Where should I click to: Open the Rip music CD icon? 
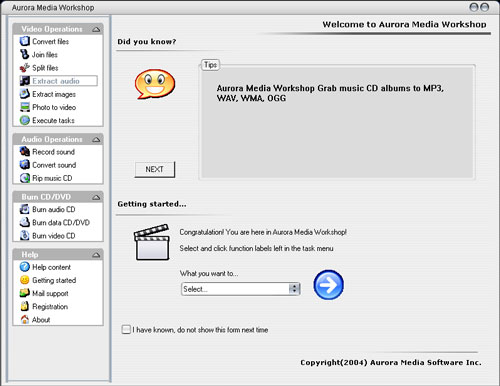pos(25,178)
